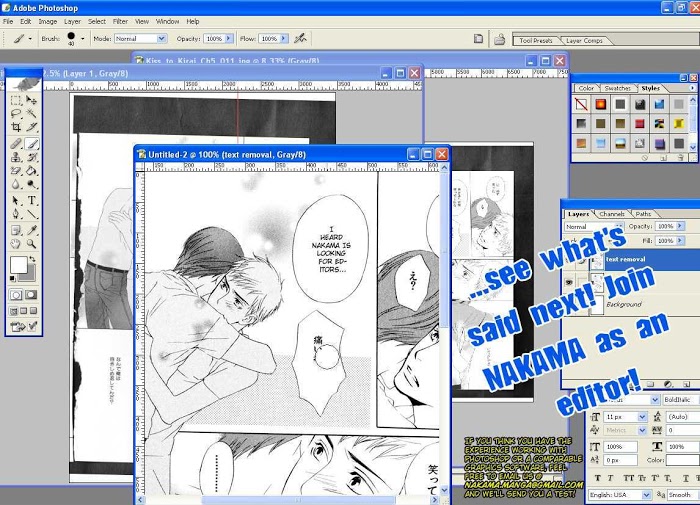
Task: Open the Filter menu
Action: click(120, 21)
